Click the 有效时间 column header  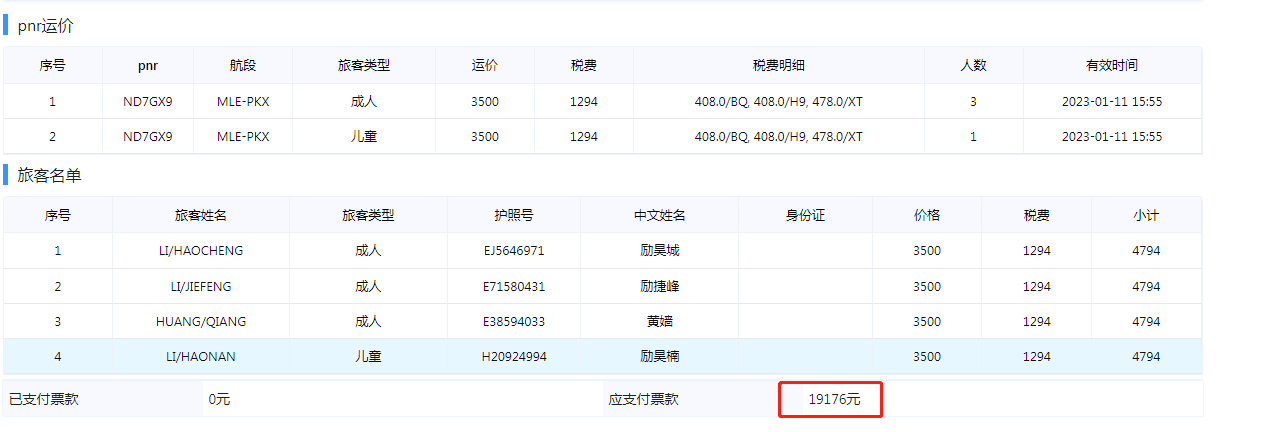(x=1111, y=65)
